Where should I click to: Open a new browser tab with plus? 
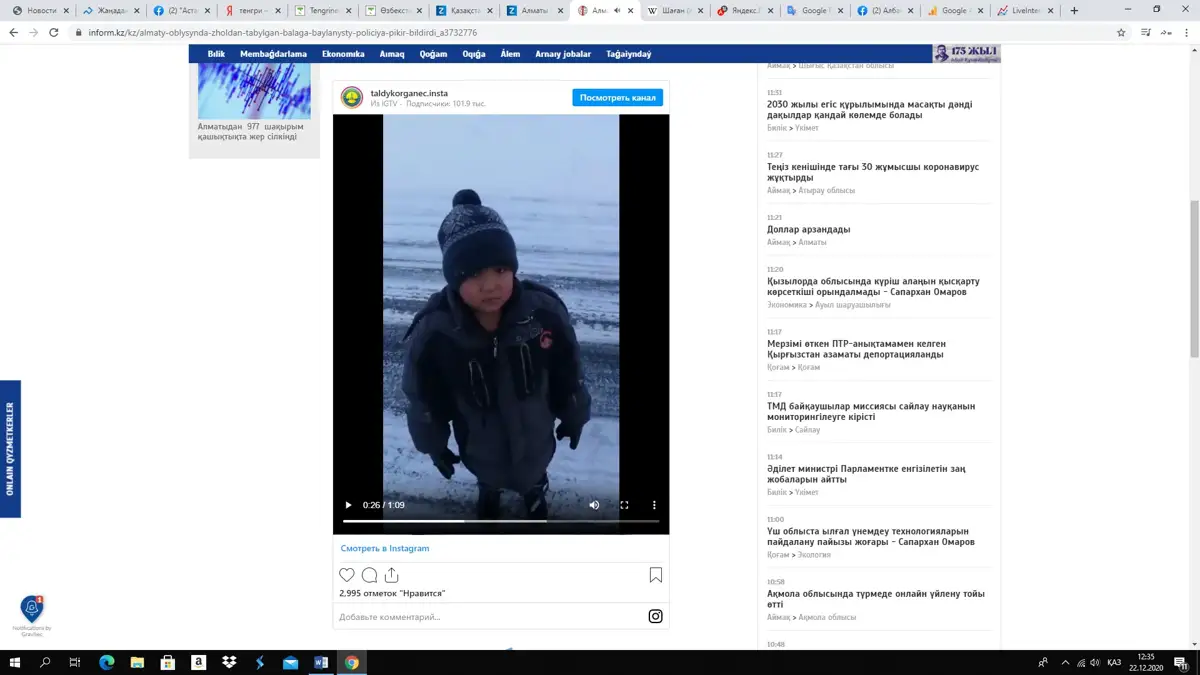pyautogui.click(x=1074, y=10)
